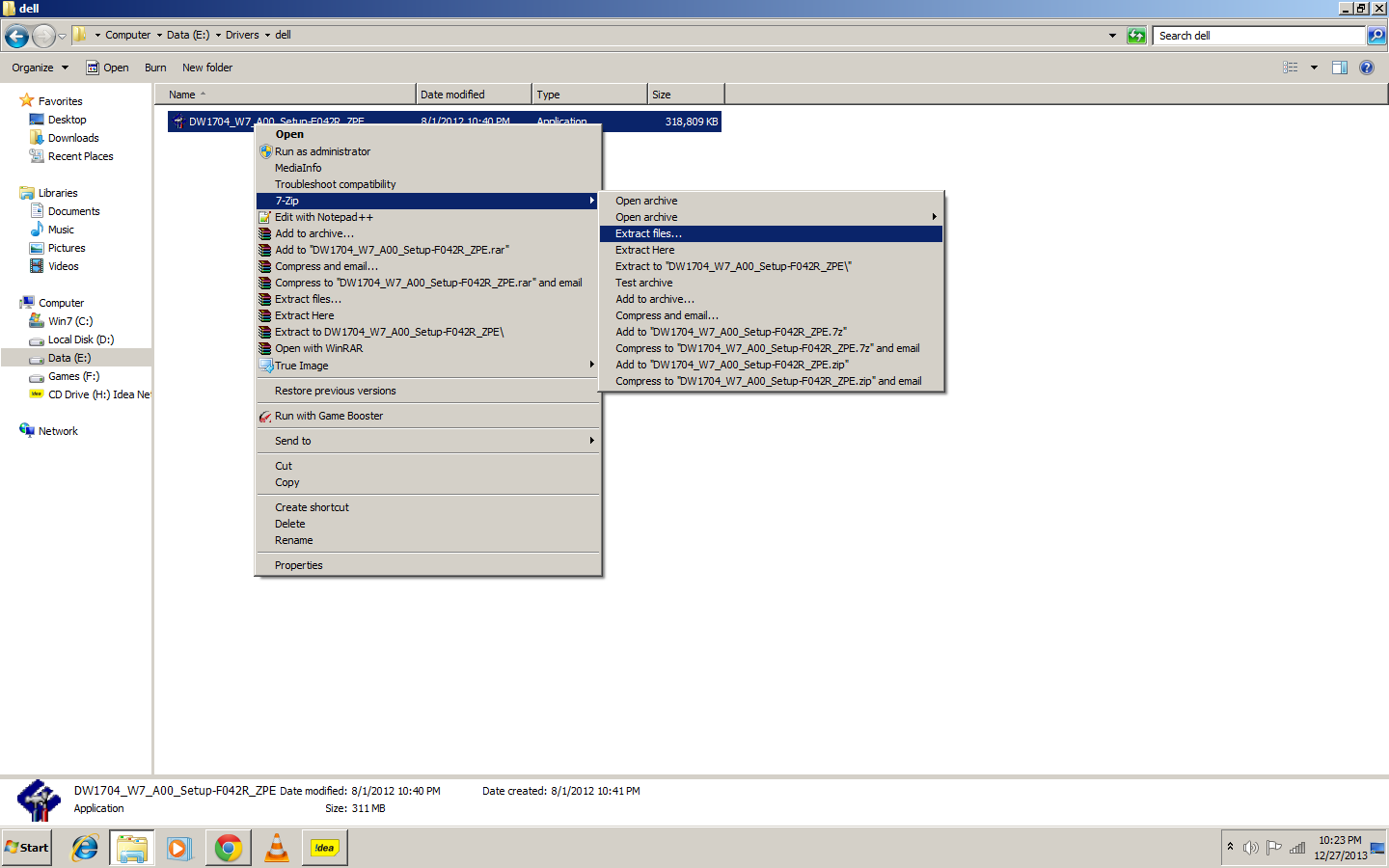Screen dimensions: 1389x868
Task: Click the Forward navigation arrow
Action: (x=43, y=37)
